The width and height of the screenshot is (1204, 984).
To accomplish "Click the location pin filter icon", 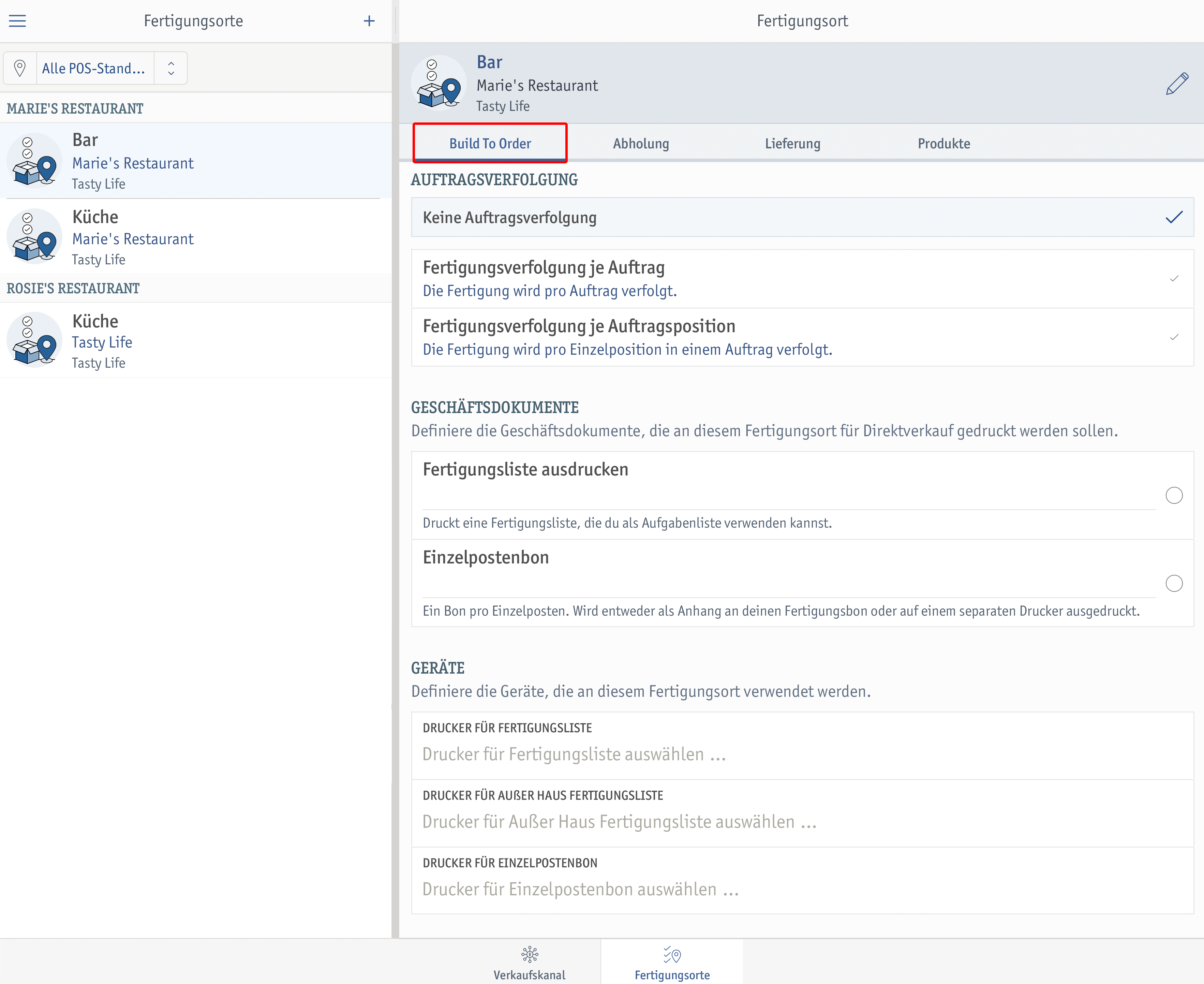I will tap(20, 68).
